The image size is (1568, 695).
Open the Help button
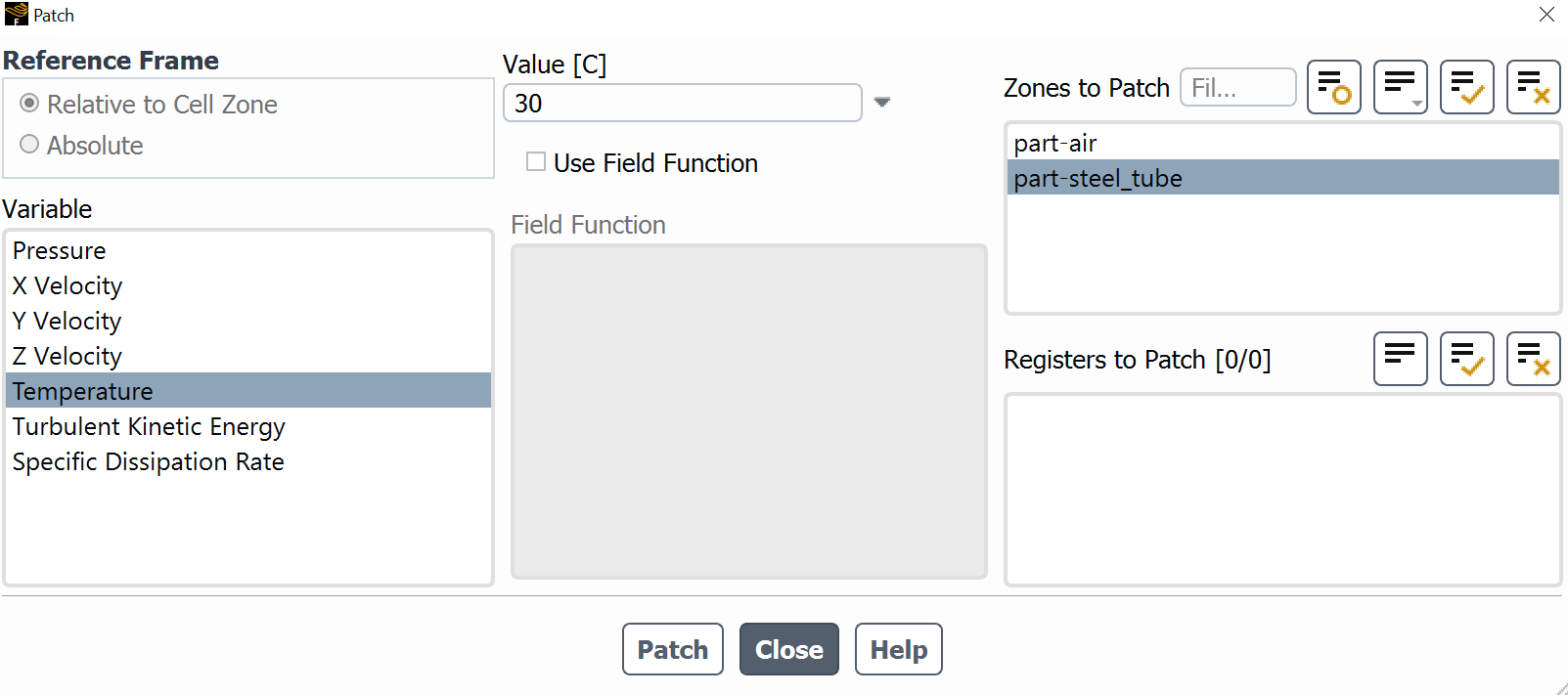pos(898,649)
